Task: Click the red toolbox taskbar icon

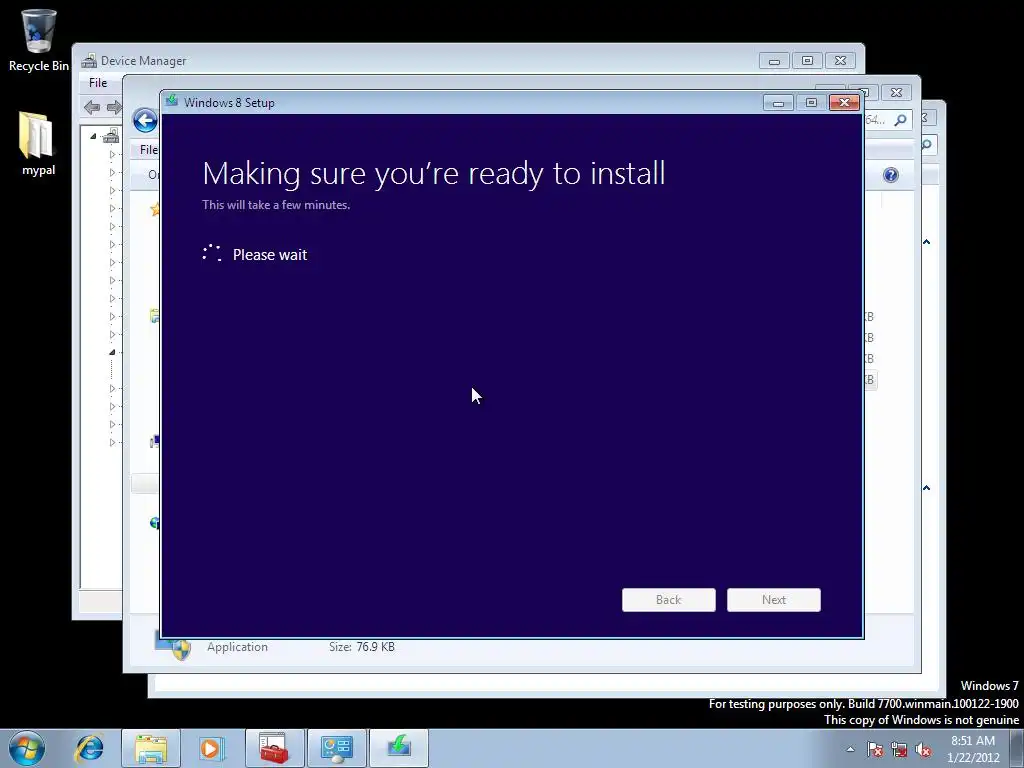Action: [x=274, y=748]
